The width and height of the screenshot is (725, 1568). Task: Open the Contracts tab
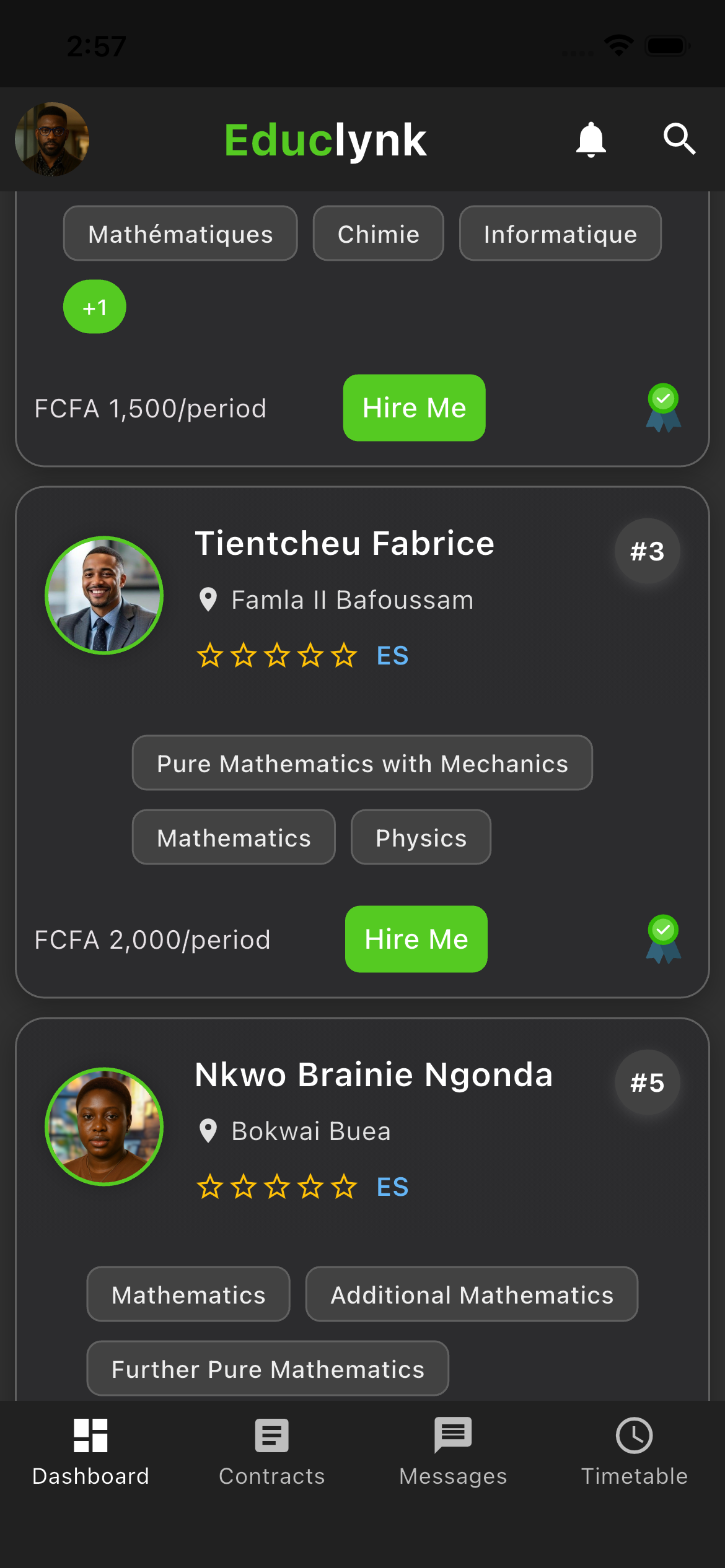[272, 1452]
